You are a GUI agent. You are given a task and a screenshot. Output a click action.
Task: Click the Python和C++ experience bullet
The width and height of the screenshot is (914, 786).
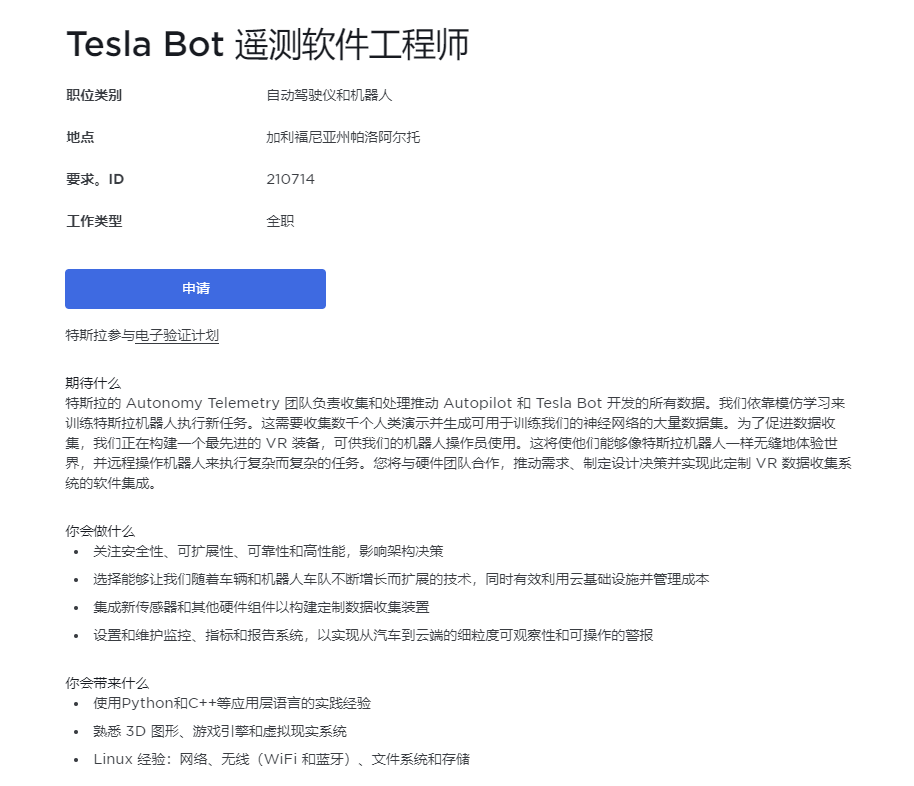232,703
